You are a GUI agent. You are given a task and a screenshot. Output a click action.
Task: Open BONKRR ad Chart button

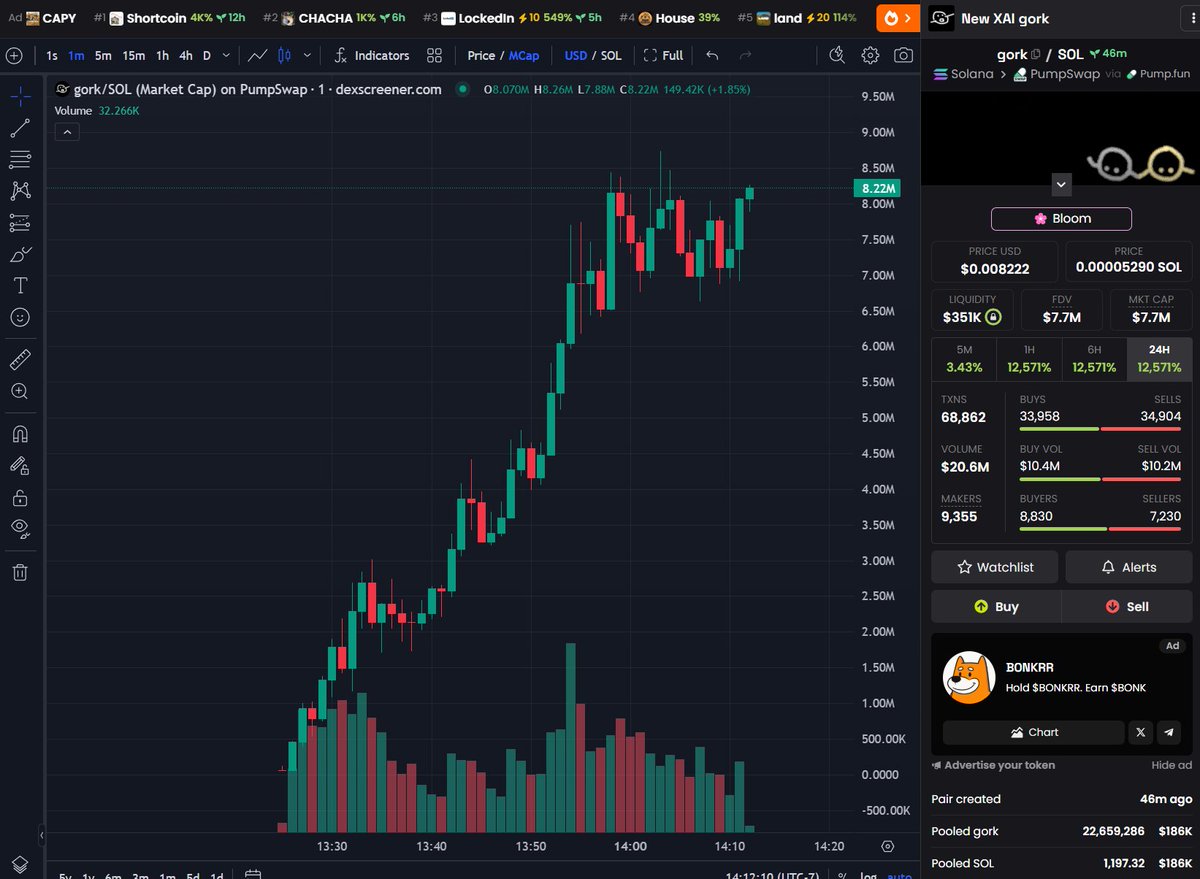point(1033,732)
